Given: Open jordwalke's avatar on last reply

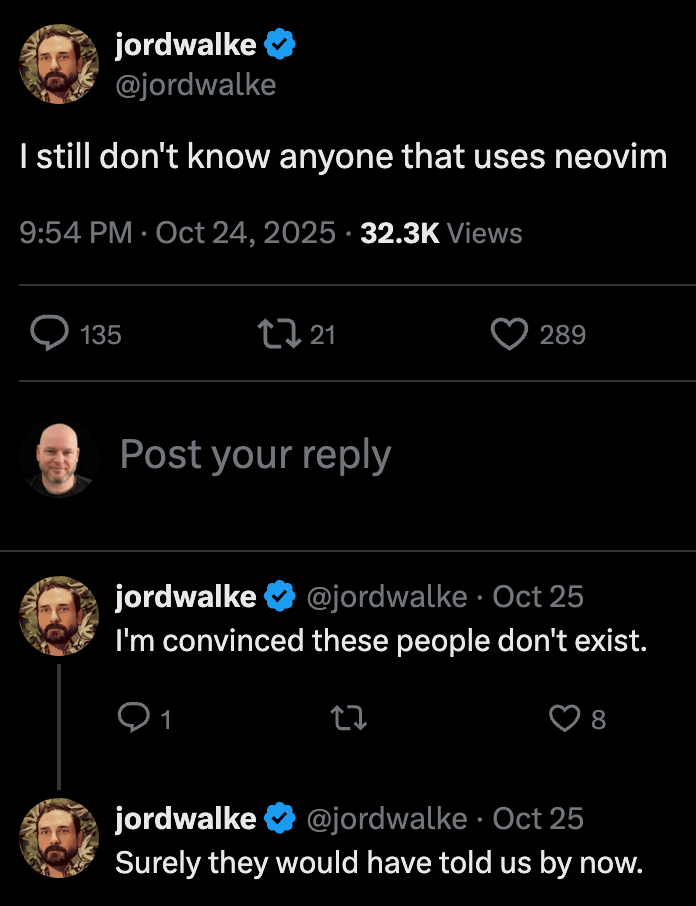Looking at the screenshot, I should pyautogui.click(x=60, y=838).
